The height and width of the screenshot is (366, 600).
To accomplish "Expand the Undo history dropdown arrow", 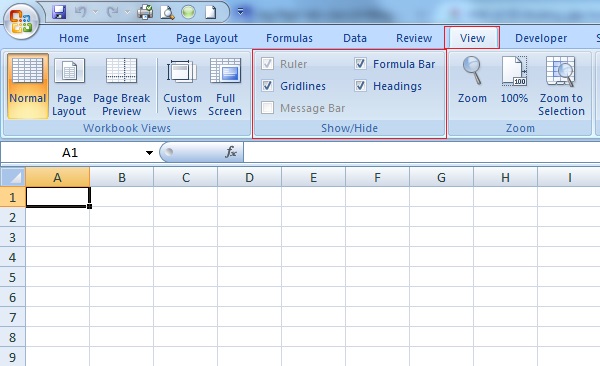I will click(95, 12).
